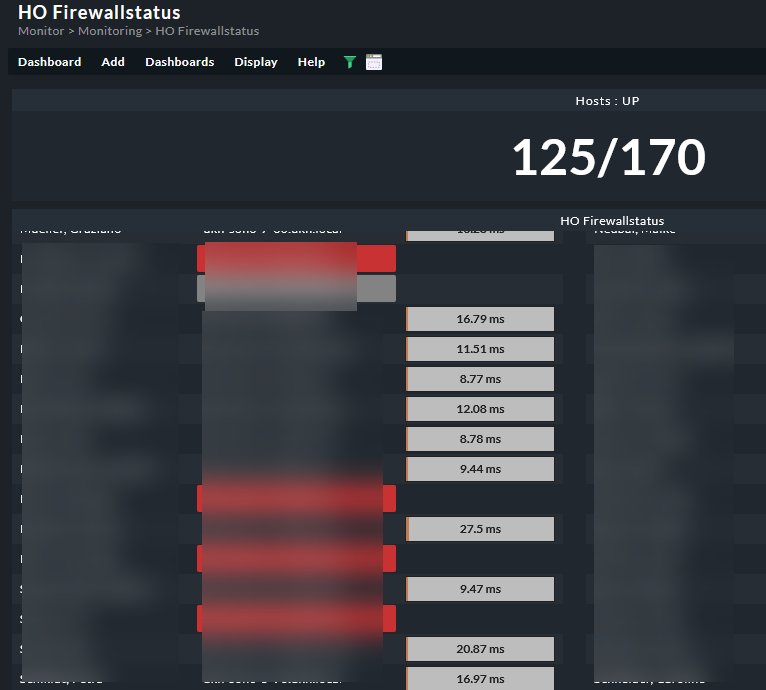Click the 9.44 ms perfometer bar
766x690 pixels.
[480, 469]
